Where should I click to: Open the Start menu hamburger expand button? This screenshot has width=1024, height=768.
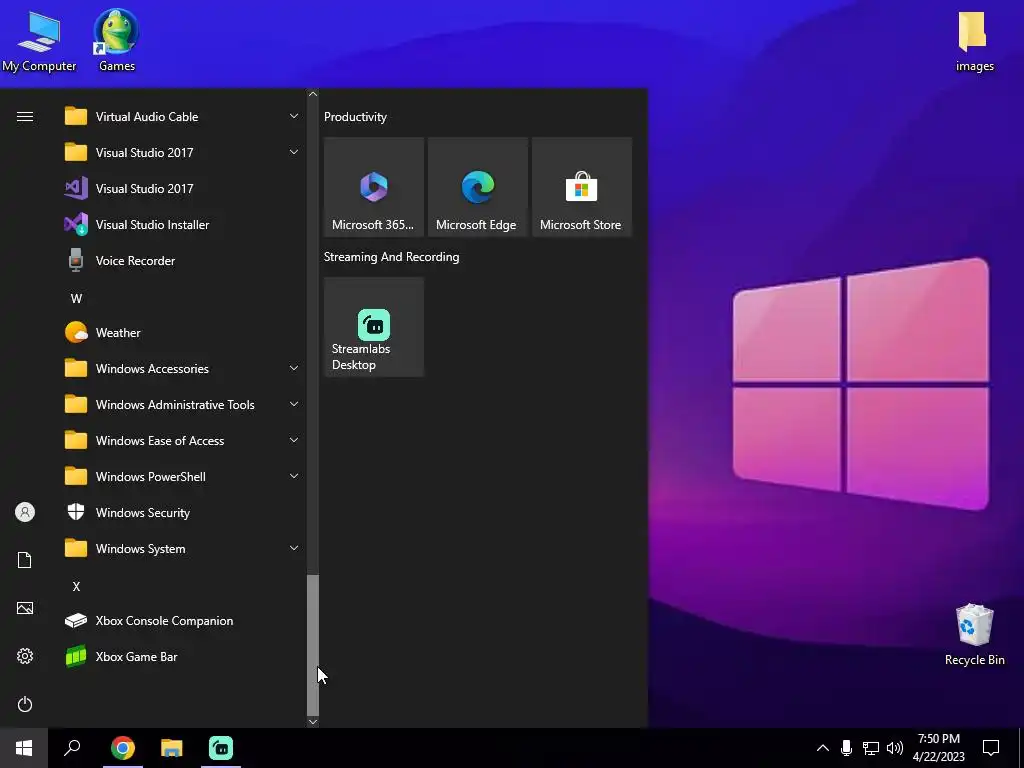pyautogui.click(x=25, y=117)
